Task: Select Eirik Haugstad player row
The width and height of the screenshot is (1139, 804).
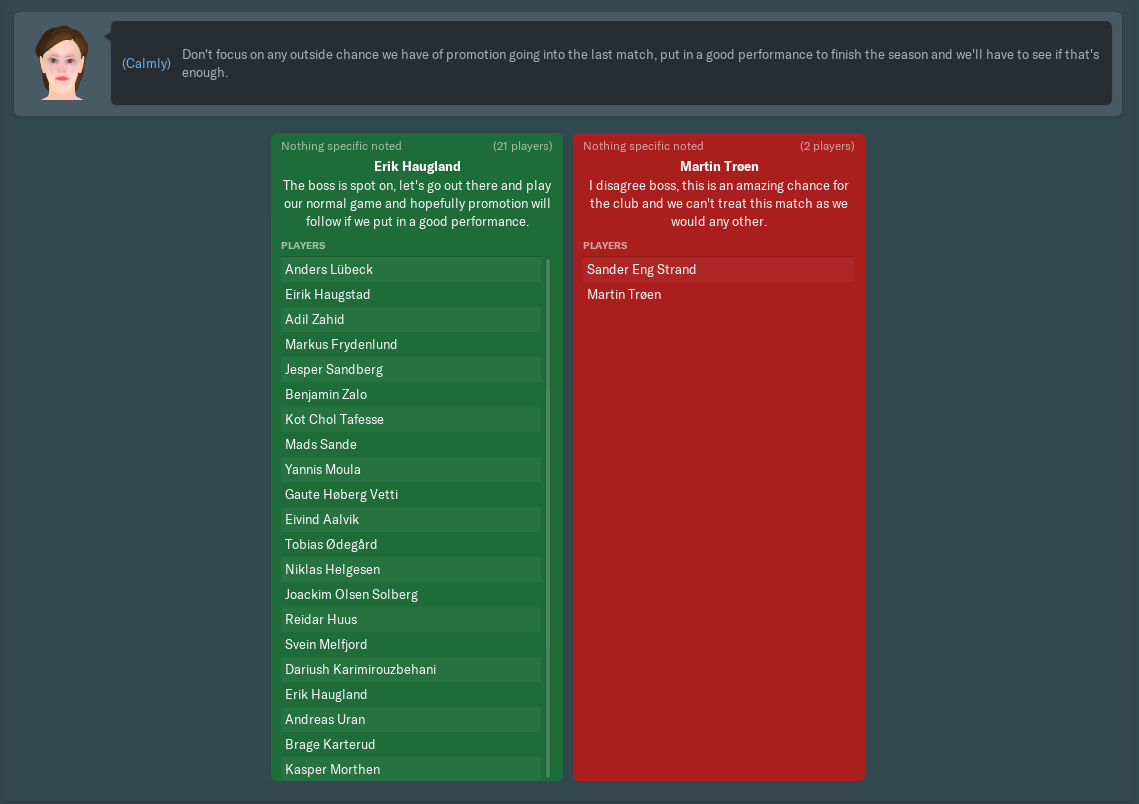Action: (x=328, y=295)
